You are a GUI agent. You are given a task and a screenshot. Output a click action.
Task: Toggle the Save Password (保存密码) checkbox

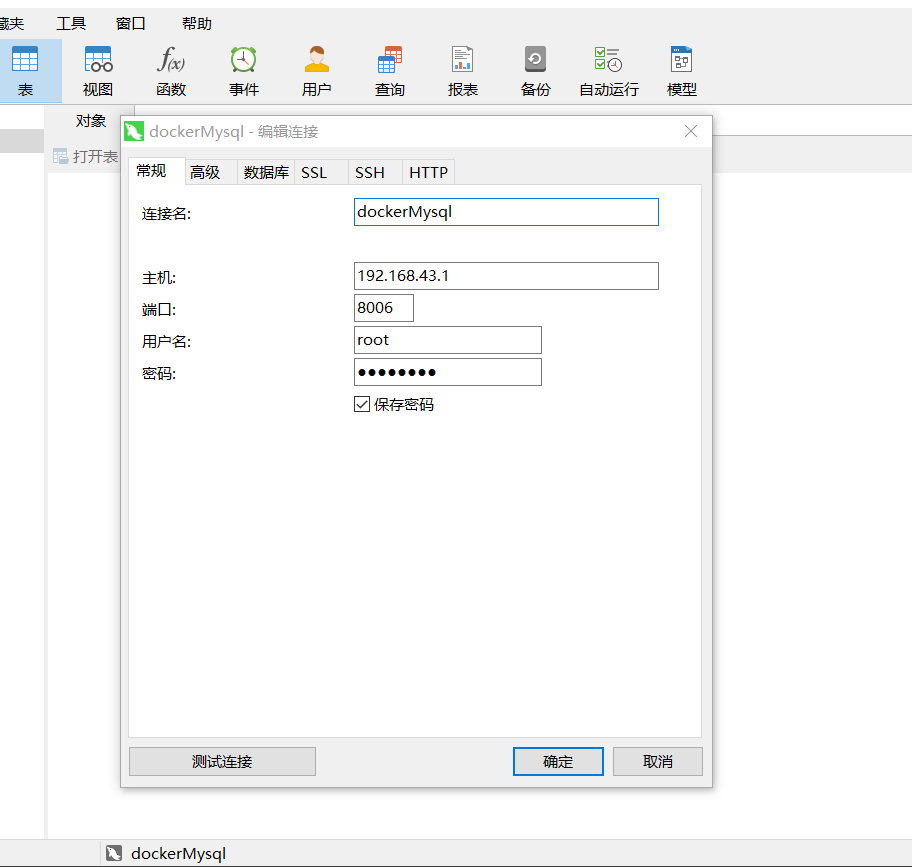point(362,405)
